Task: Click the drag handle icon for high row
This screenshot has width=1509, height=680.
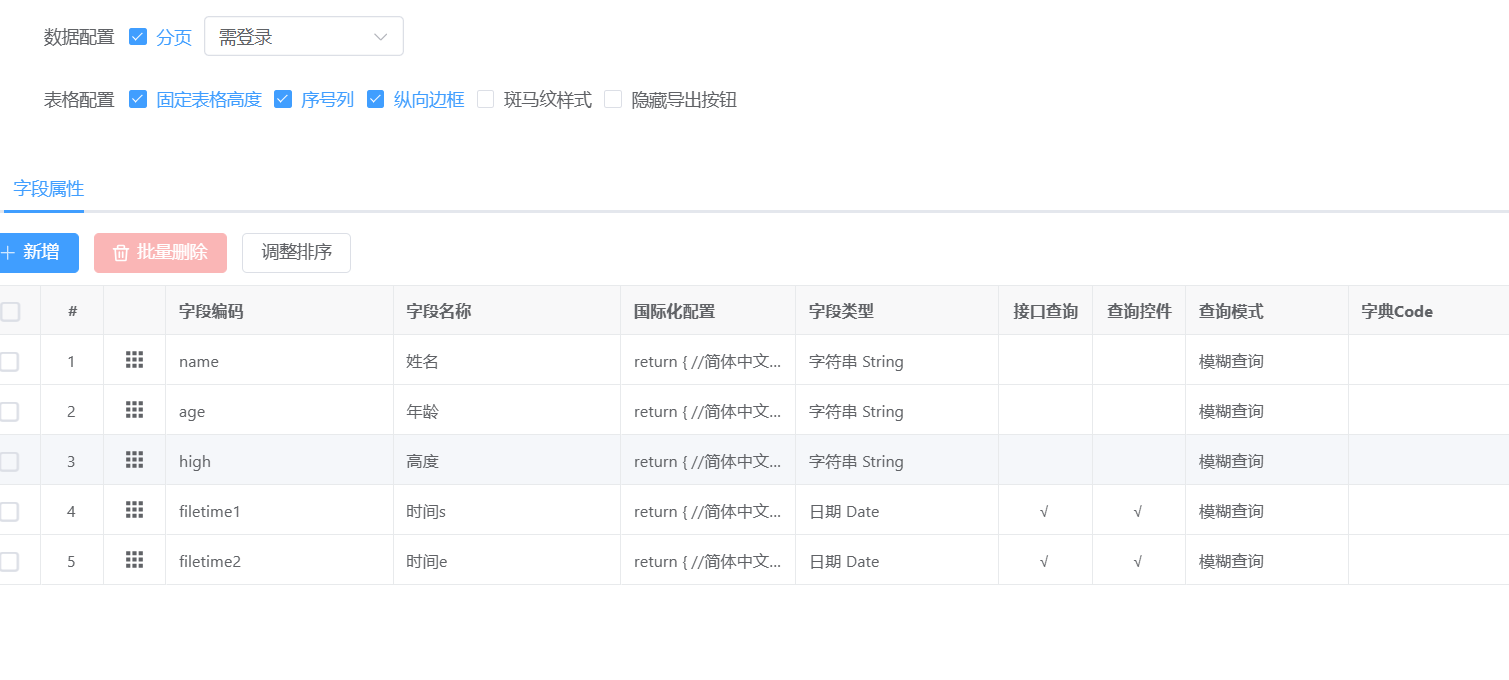Action: (x=134, y=460)
